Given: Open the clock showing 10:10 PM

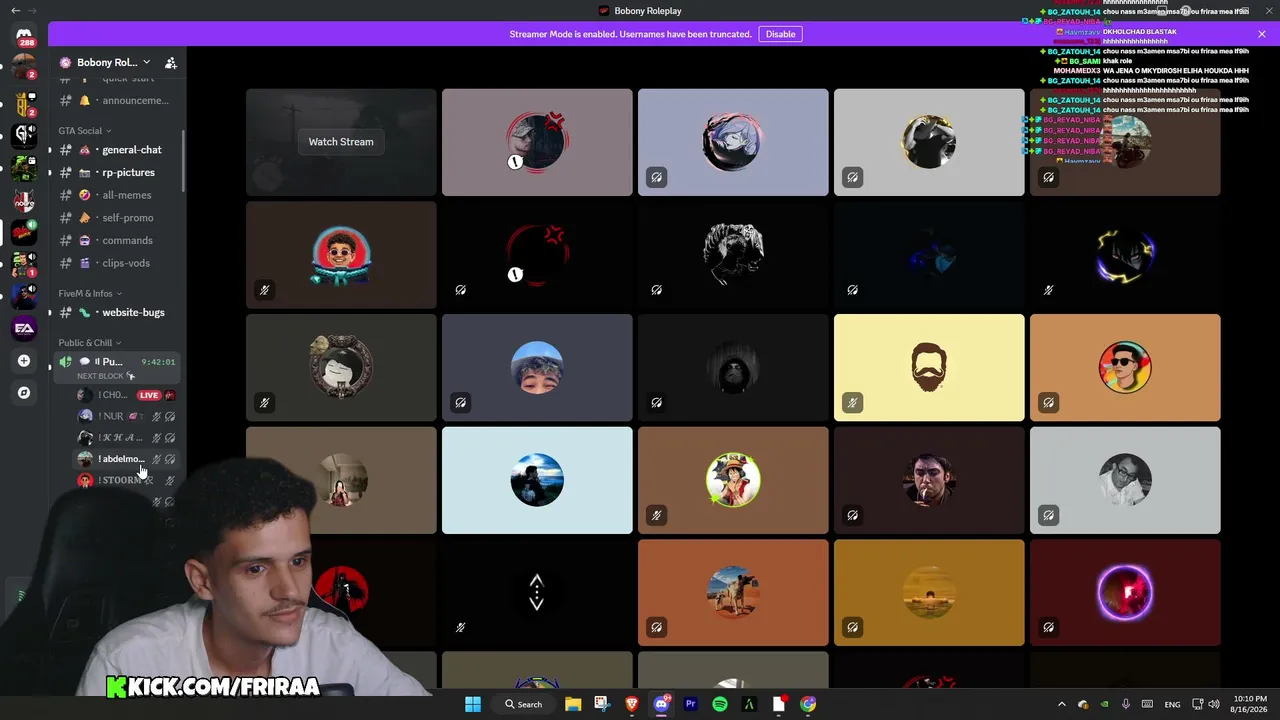Looking at the screenshot, I should (x=1247, y=704).
